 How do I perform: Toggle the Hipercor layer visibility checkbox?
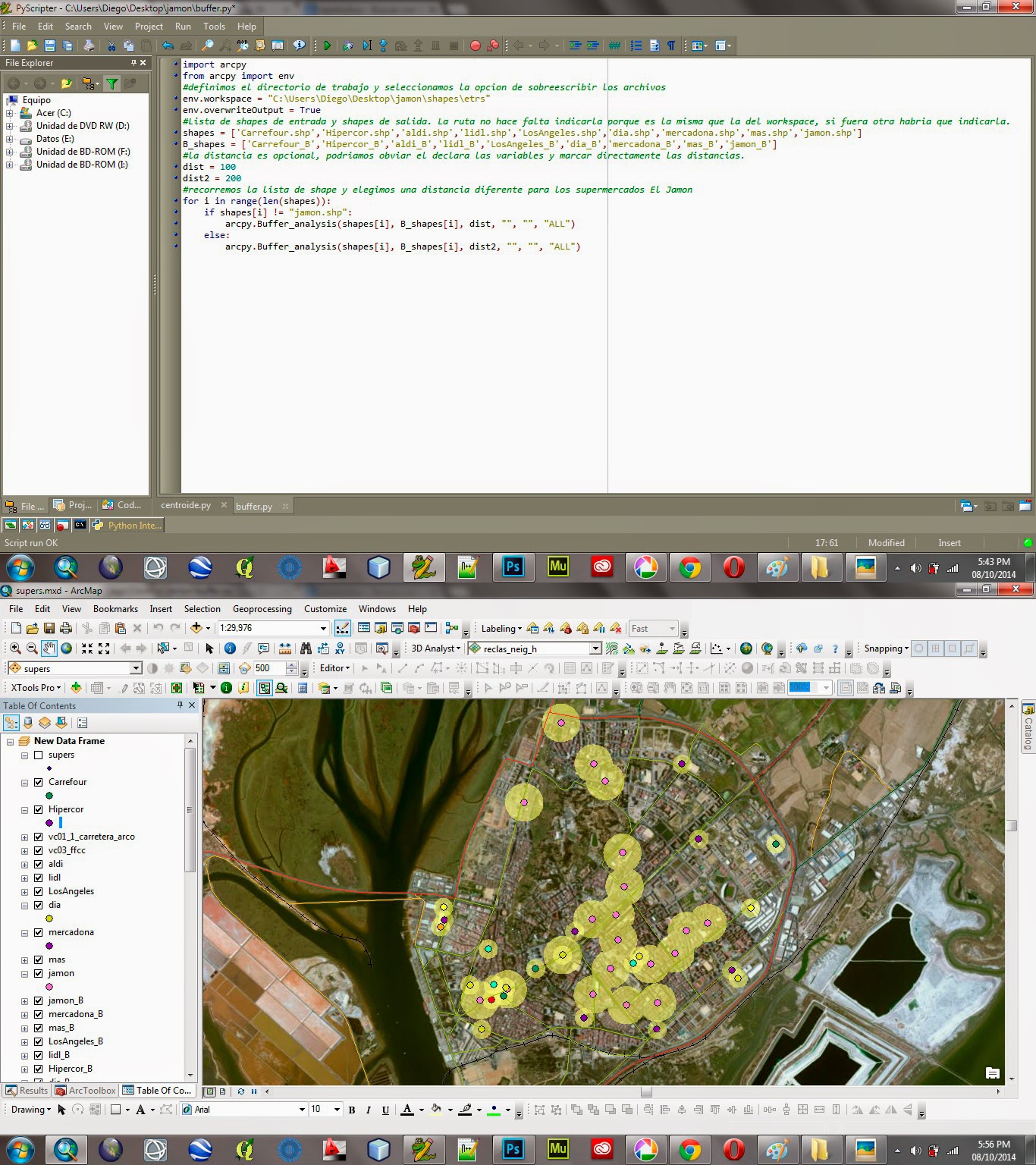click(39, 810)
